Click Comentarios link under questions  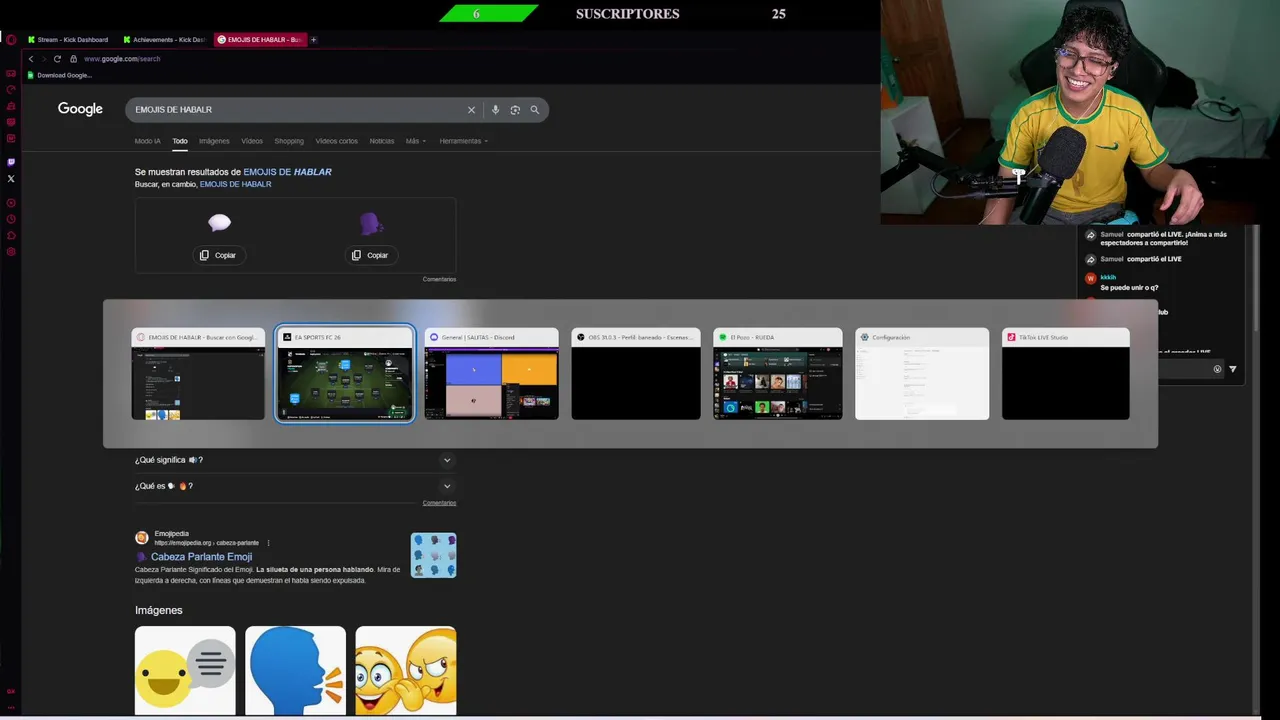coord(439,503)
